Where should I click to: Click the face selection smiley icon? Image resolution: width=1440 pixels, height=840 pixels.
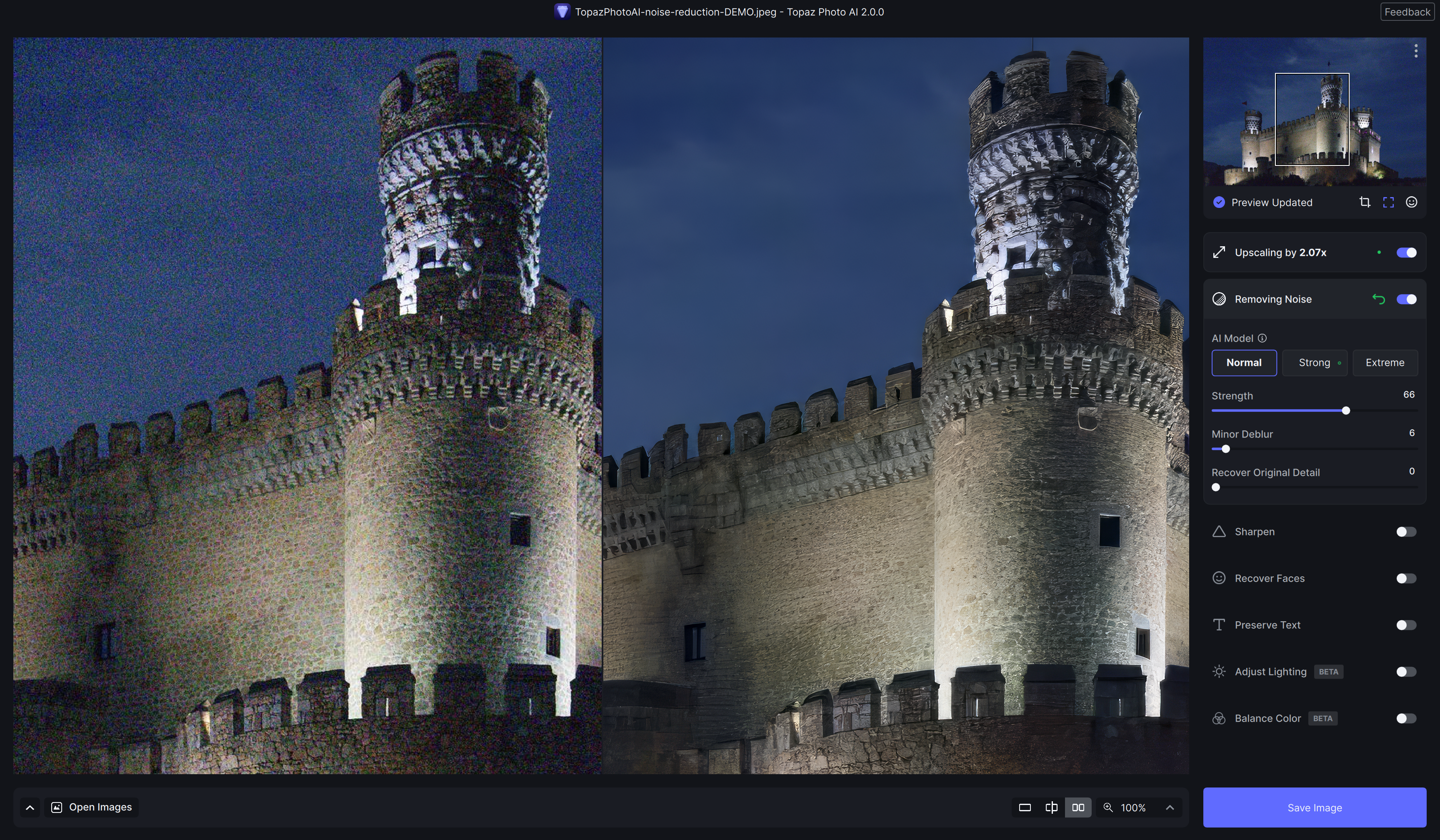tap(1411, 202)
